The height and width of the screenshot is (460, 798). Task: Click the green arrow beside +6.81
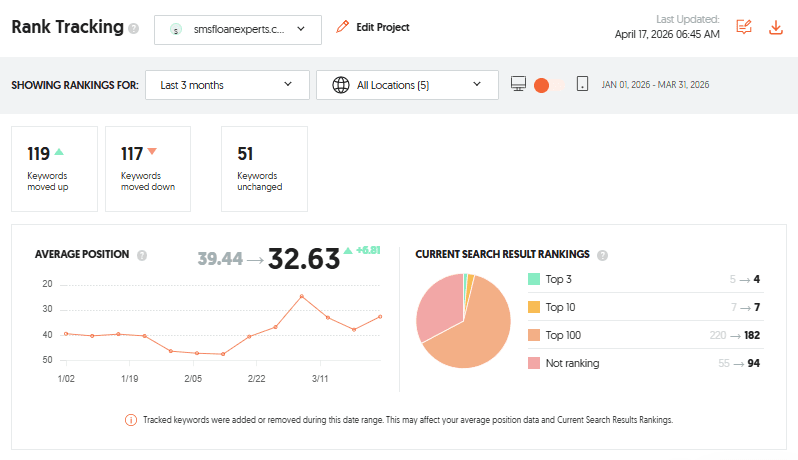(348, 250)
